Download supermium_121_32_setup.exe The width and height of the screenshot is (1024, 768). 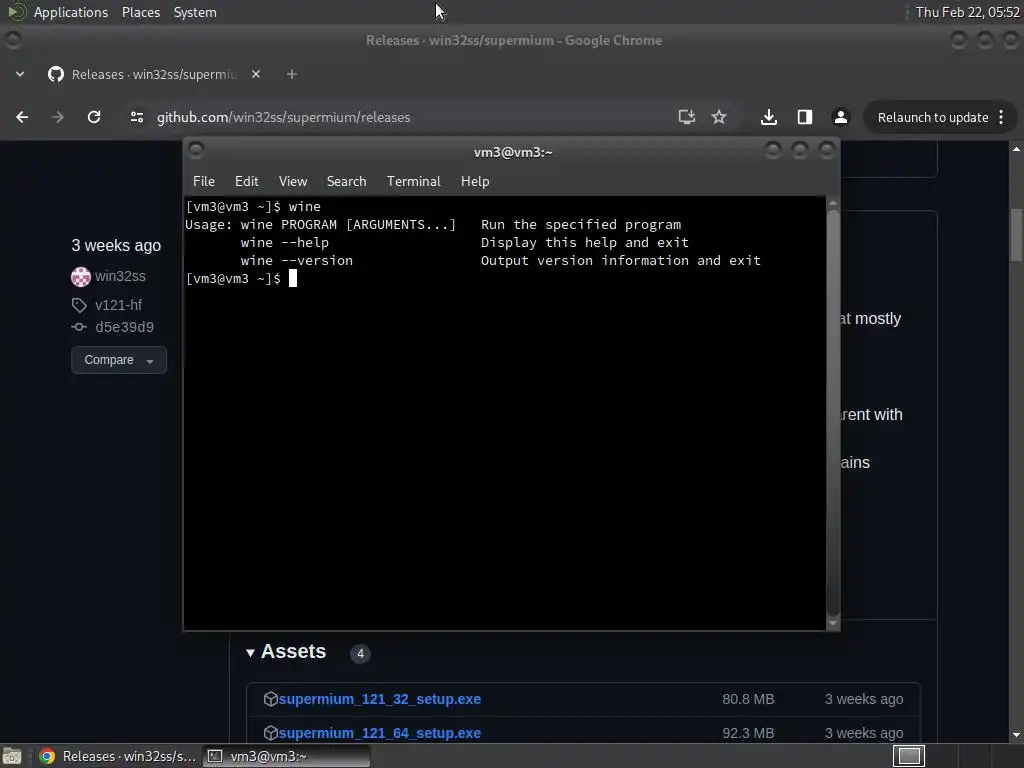click(379, 699)
